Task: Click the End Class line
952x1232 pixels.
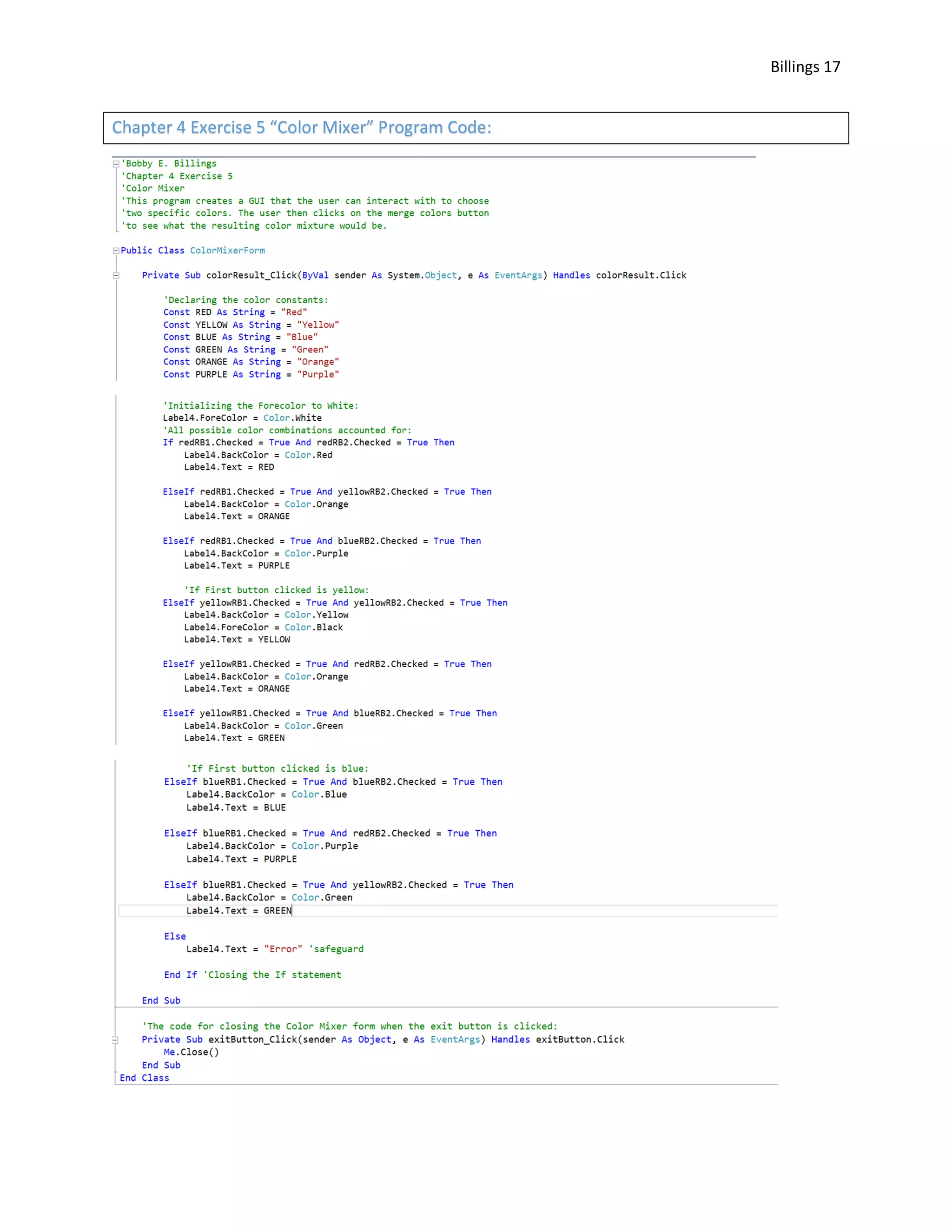Action: [145, 1078]
